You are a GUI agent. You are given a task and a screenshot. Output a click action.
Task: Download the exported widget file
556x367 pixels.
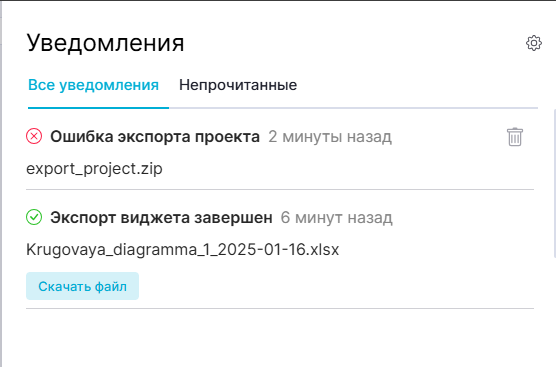coord(82,286)
